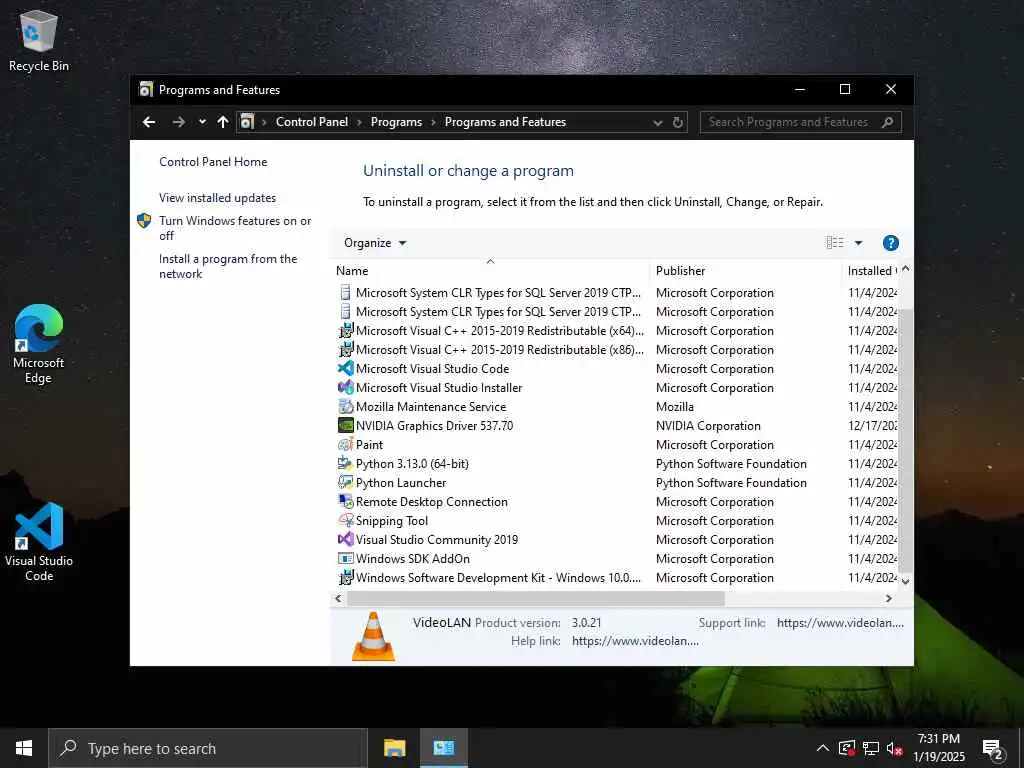Viewport: 1024px width, 768px height.
Task: Show hidden tray icons chevron
Action: [823, 748]
